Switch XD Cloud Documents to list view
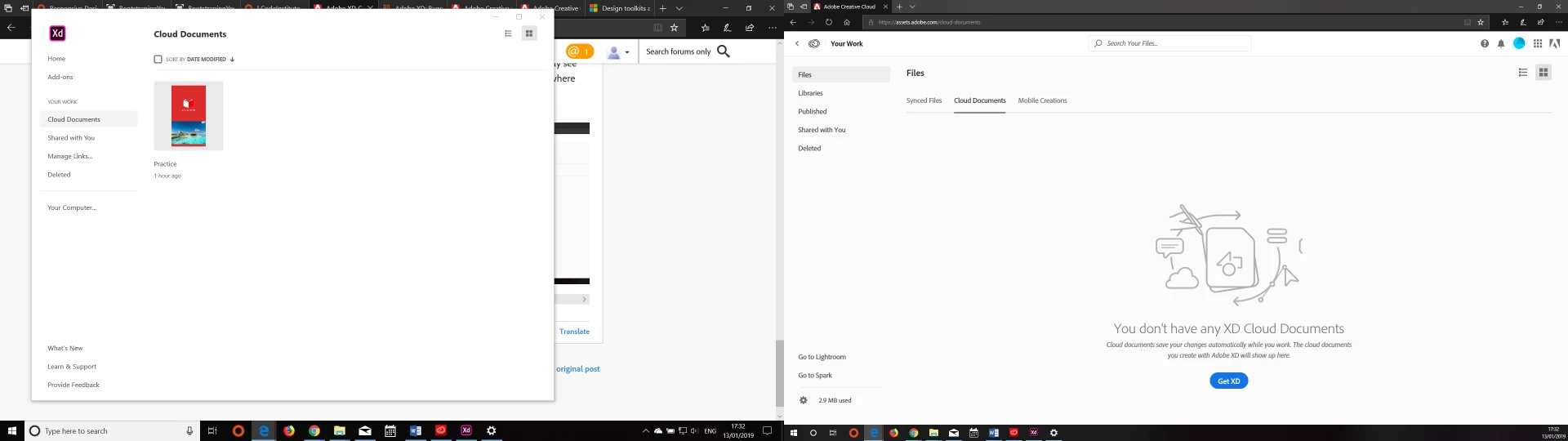Screen dimensions: 1568x441 pos(508,33)
